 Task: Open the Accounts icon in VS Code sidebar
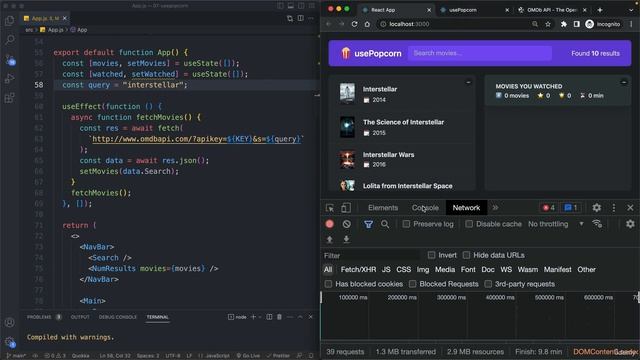(9, 322)
